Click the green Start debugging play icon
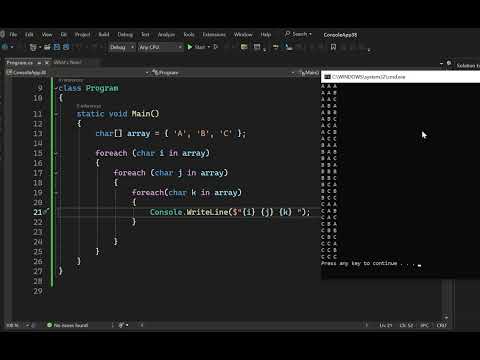The height and width of the screenshot is (360, 480). pyautogui.click(x=190, y=47)
